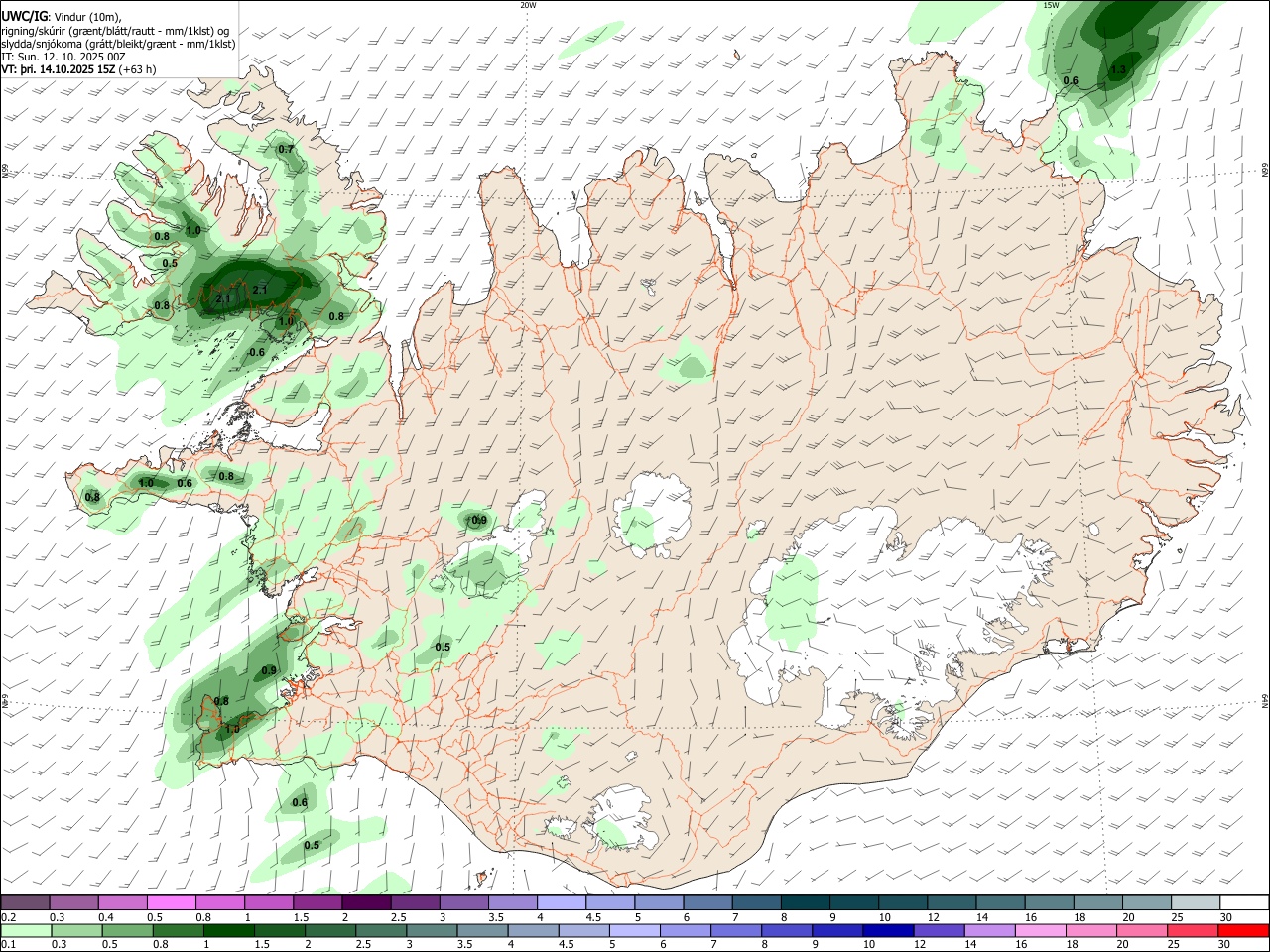Click the UWC/IG title text
1270x952 pixels.
[x=24, y=17]
